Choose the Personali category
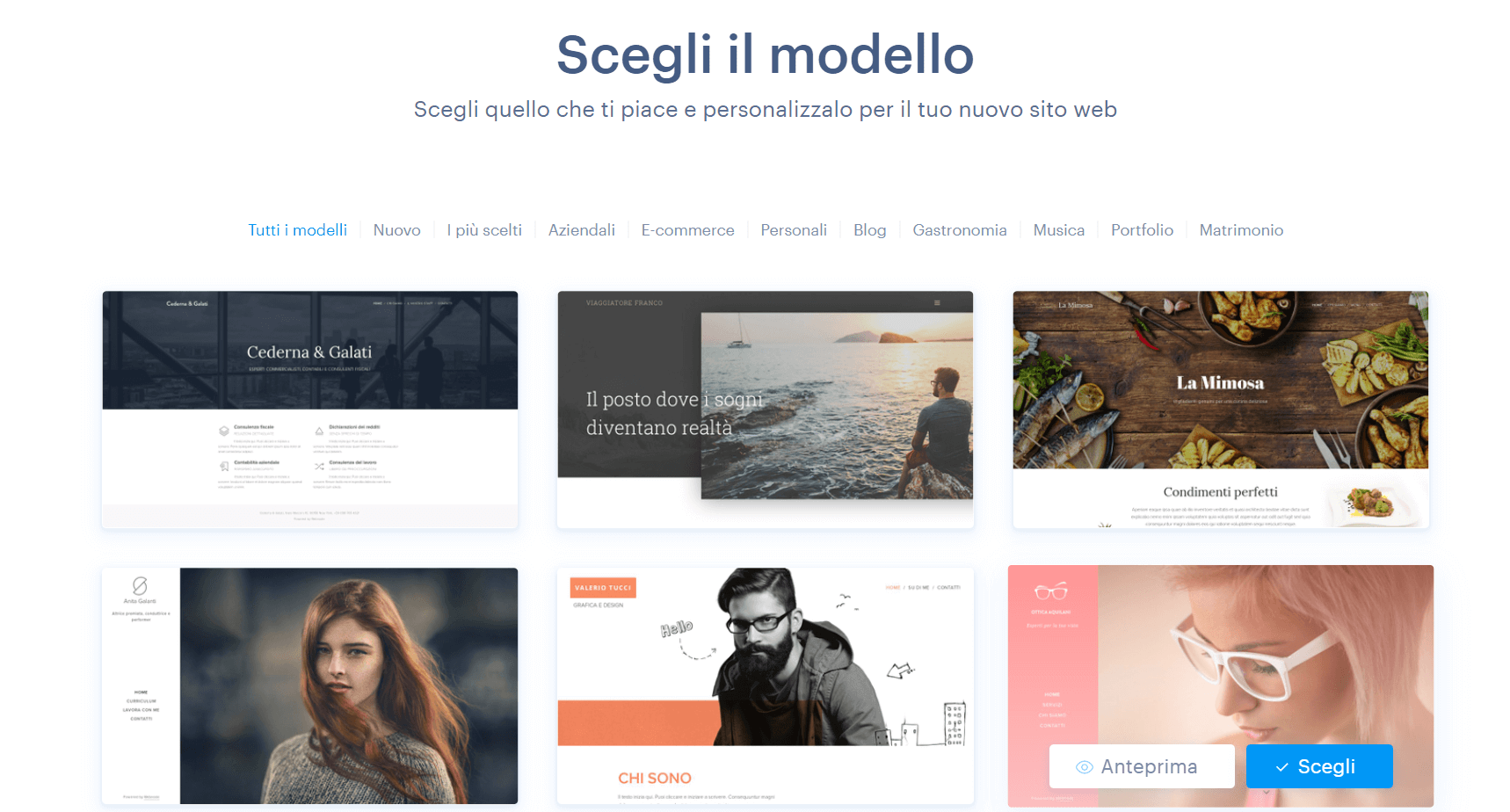This screenshot has height=812, width=1510. tap(794, 230)
